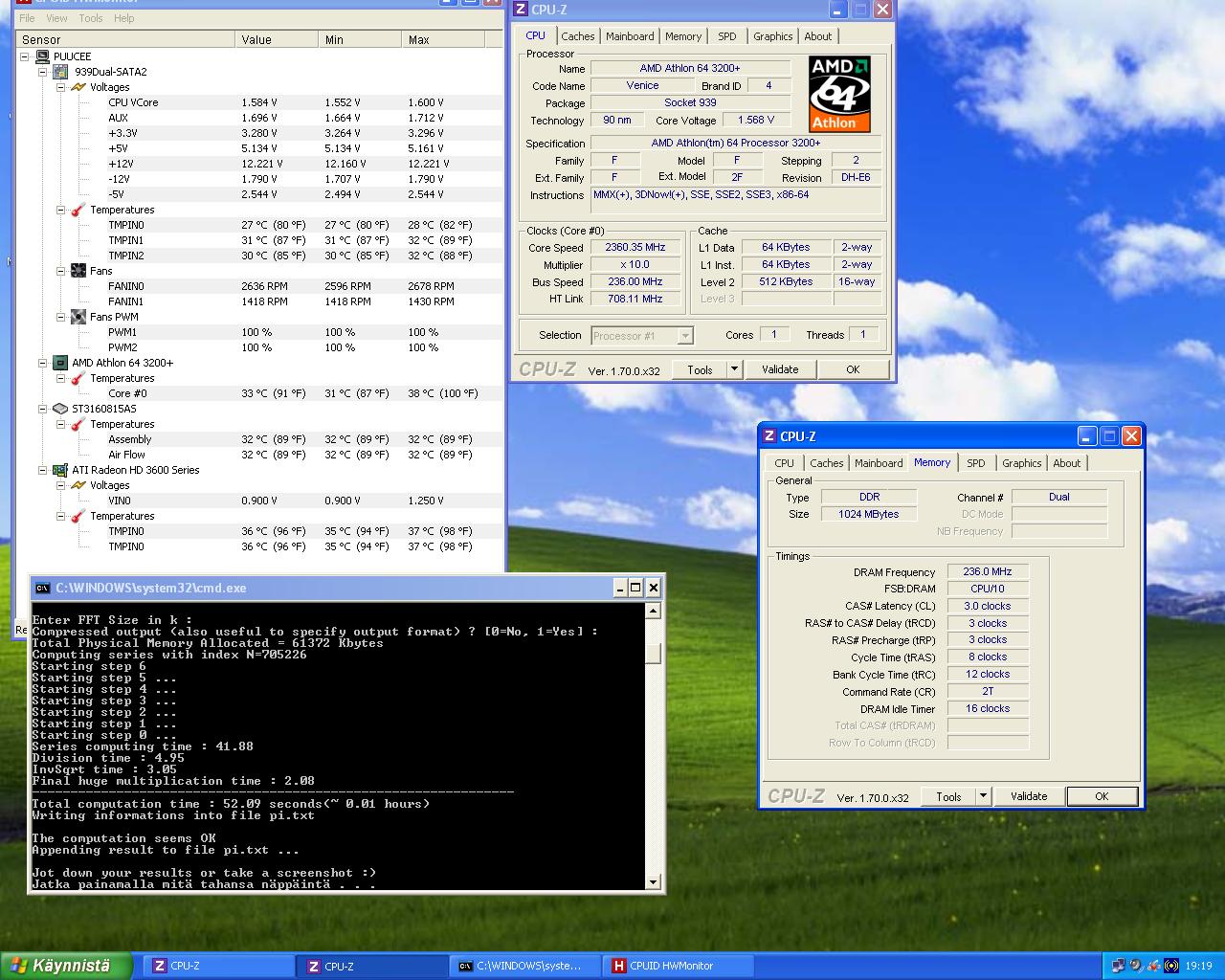Screen dimensions: 1225x980
Task: Click the motherboard Voltages lightning icon
Action: (78, 87)
